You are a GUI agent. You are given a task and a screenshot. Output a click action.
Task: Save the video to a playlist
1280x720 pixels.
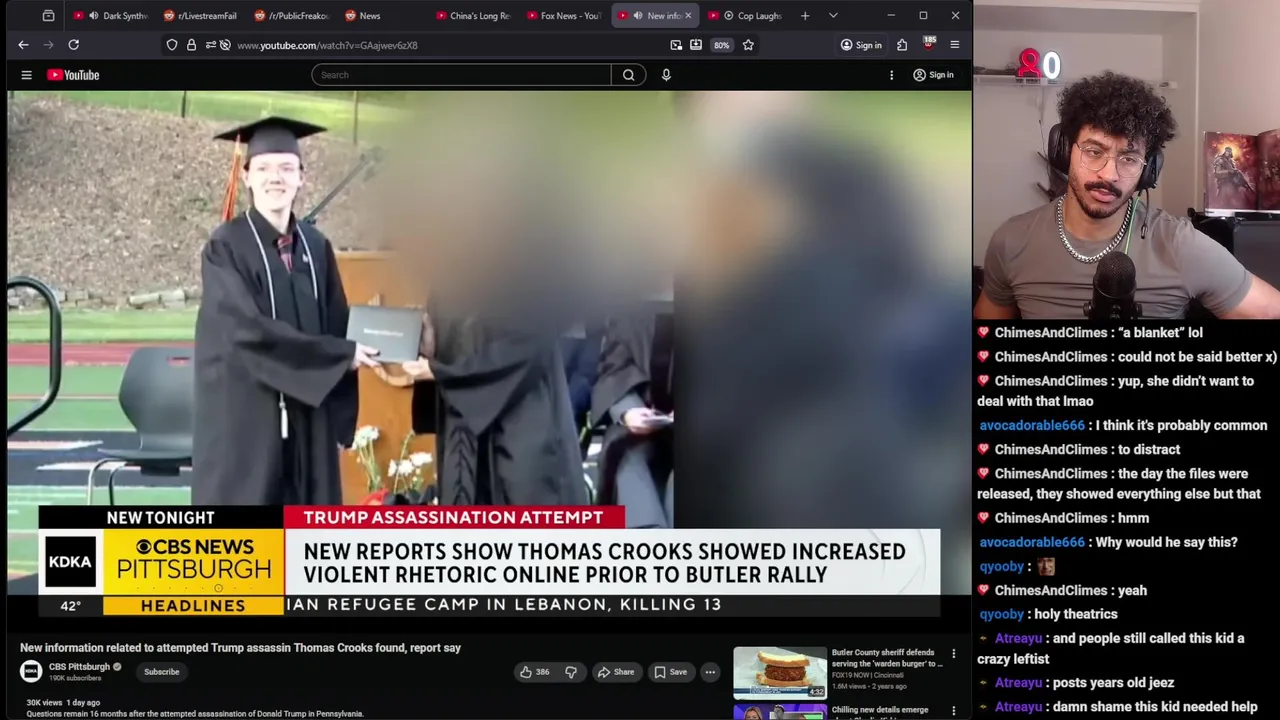coord(670,672)
